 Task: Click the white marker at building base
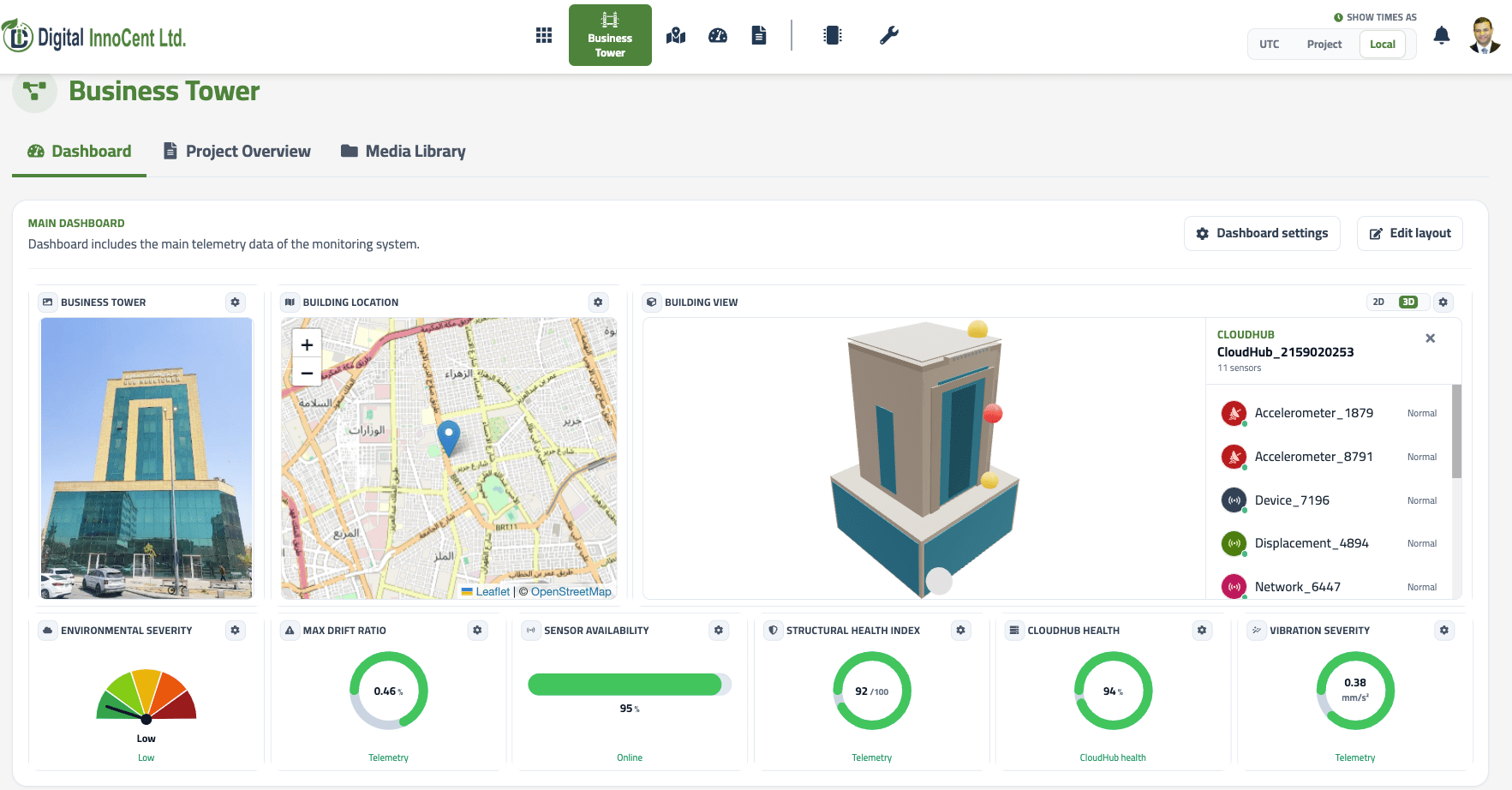point(940,581)
